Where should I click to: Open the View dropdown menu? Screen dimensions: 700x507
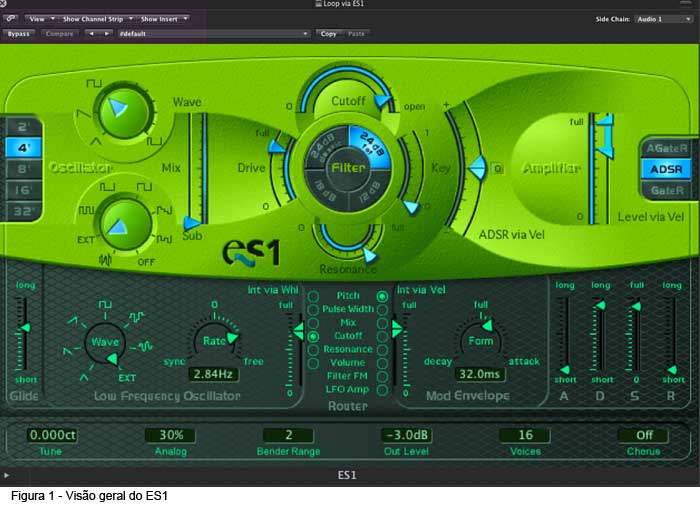(x=39, y=18)
